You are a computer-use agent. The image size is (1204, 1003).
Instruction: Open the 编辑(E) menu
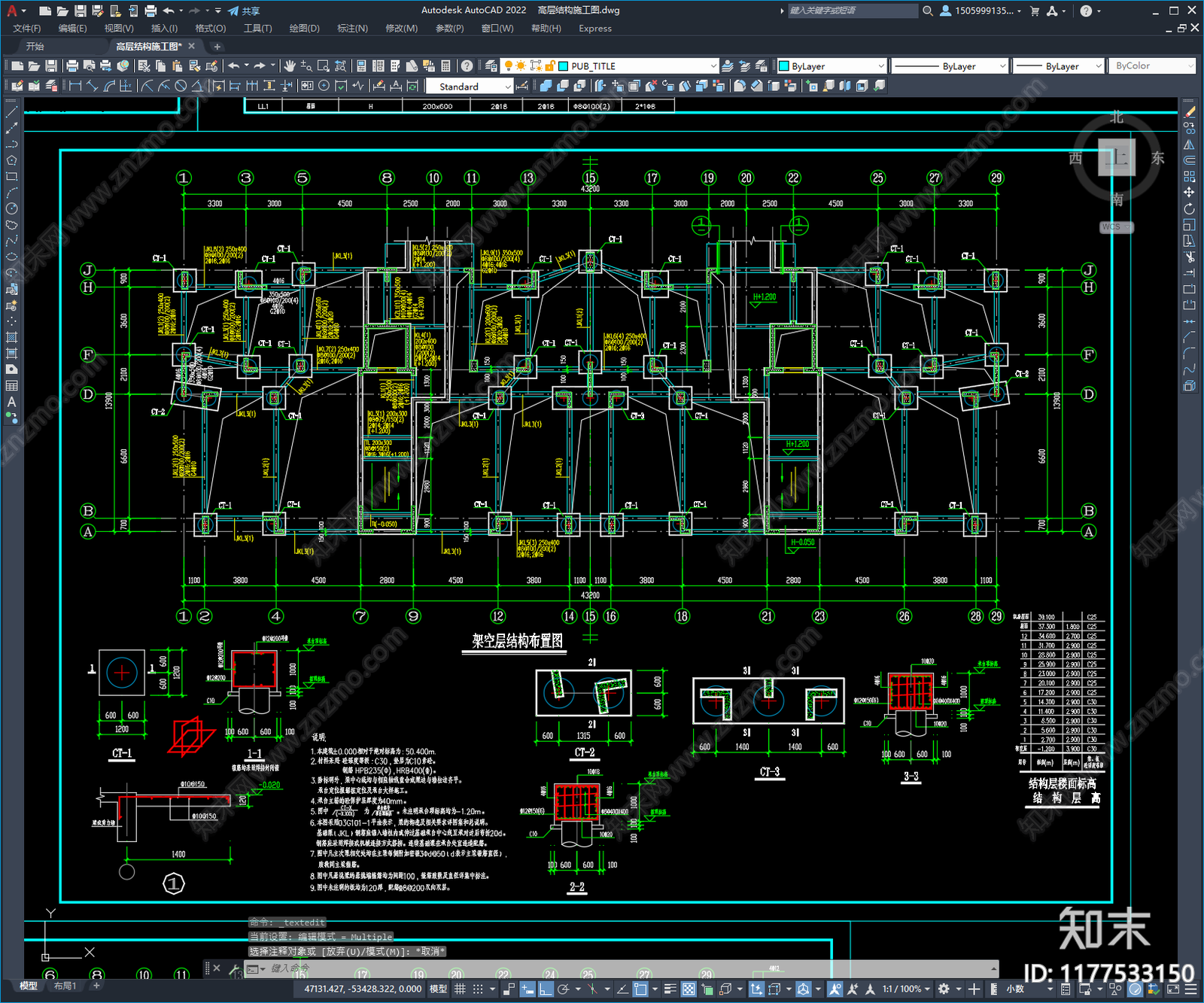(73, 29)
